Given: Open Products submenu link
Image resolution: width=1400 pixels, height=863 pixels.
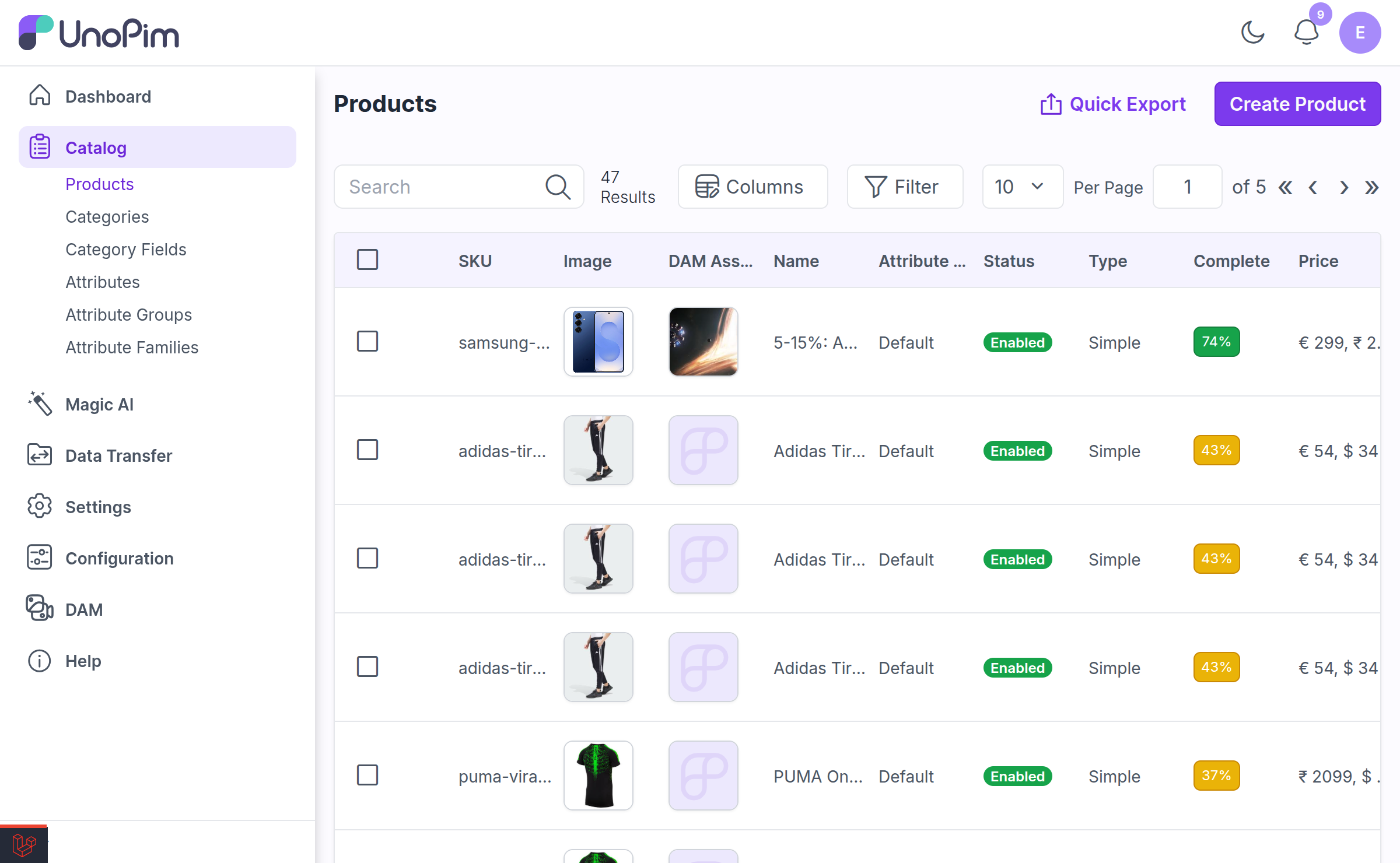Looking at the screenshot, I should 100,184.
